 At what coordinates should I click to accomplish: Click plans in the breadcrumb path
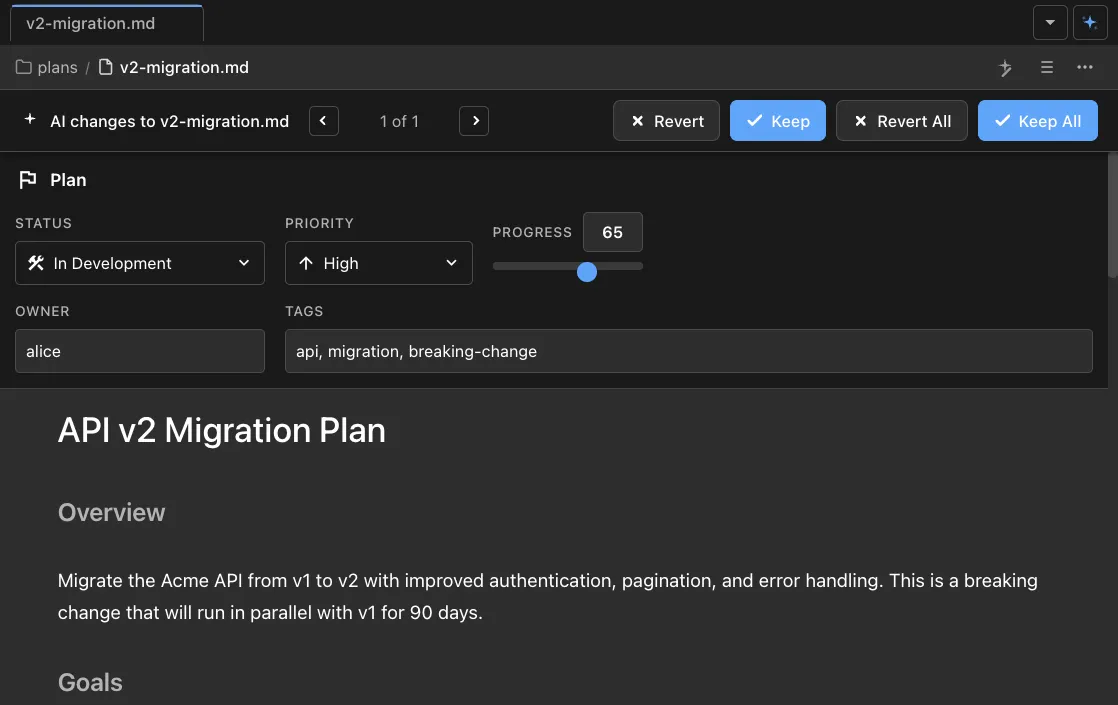coord(57,67)
